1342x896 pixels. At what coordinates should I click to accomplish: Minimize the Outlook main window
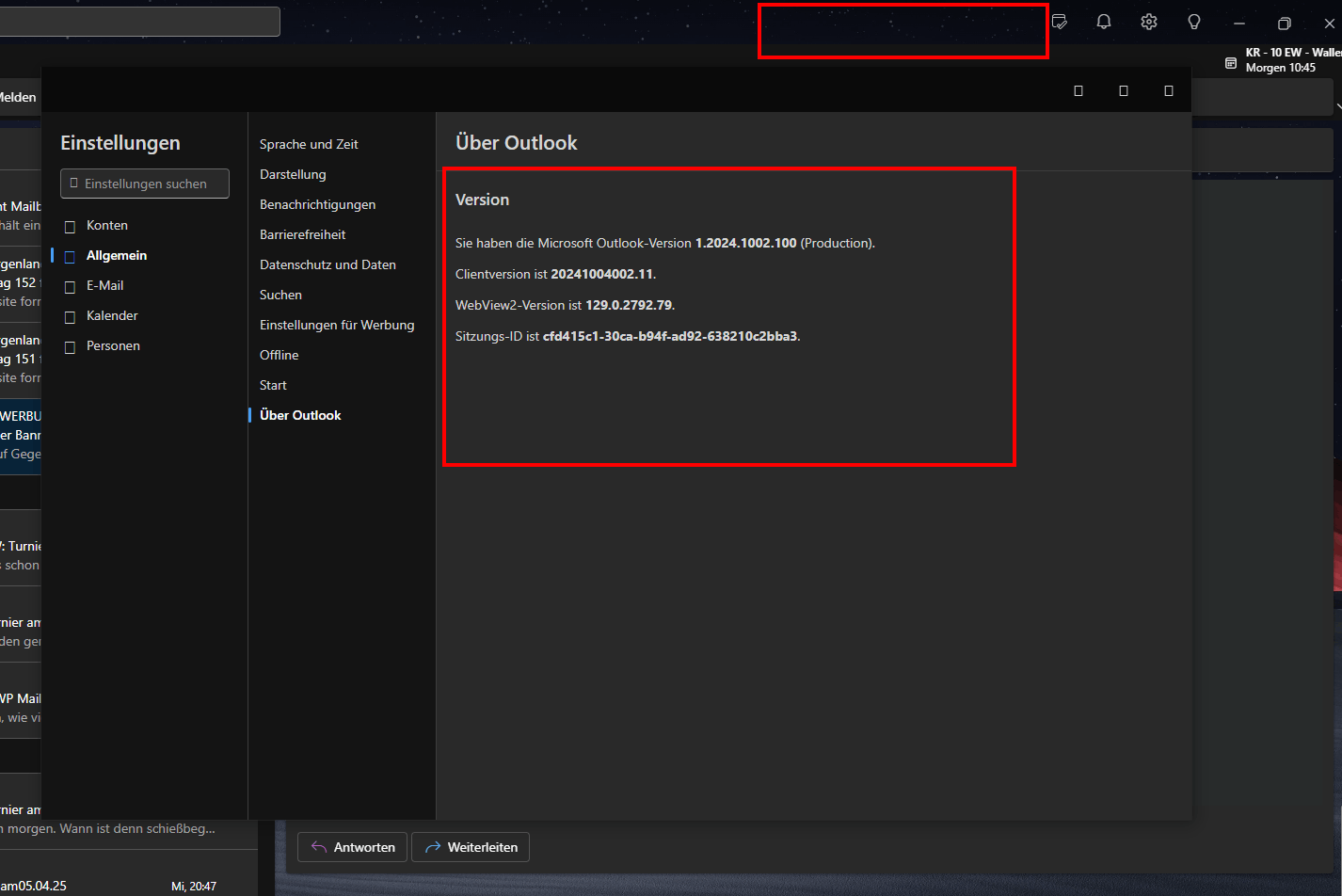click(1239, 23)
